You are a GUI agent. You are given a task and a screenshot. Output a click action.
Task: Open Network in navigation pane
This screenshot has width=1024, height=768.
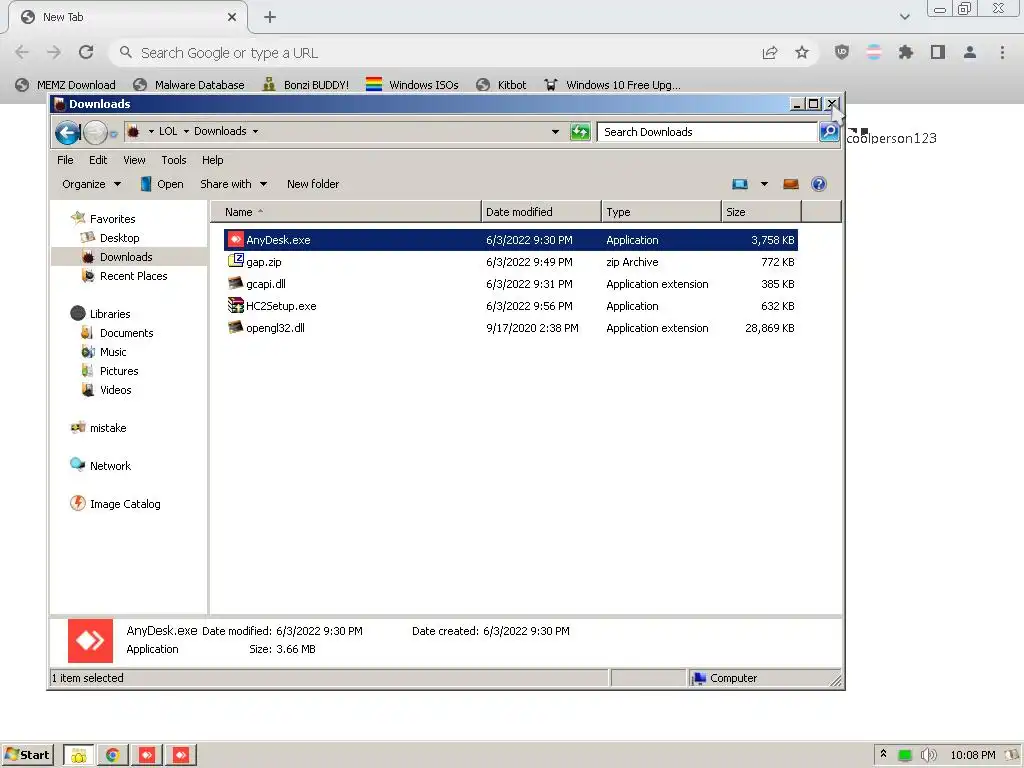click(x=110, y=466)
